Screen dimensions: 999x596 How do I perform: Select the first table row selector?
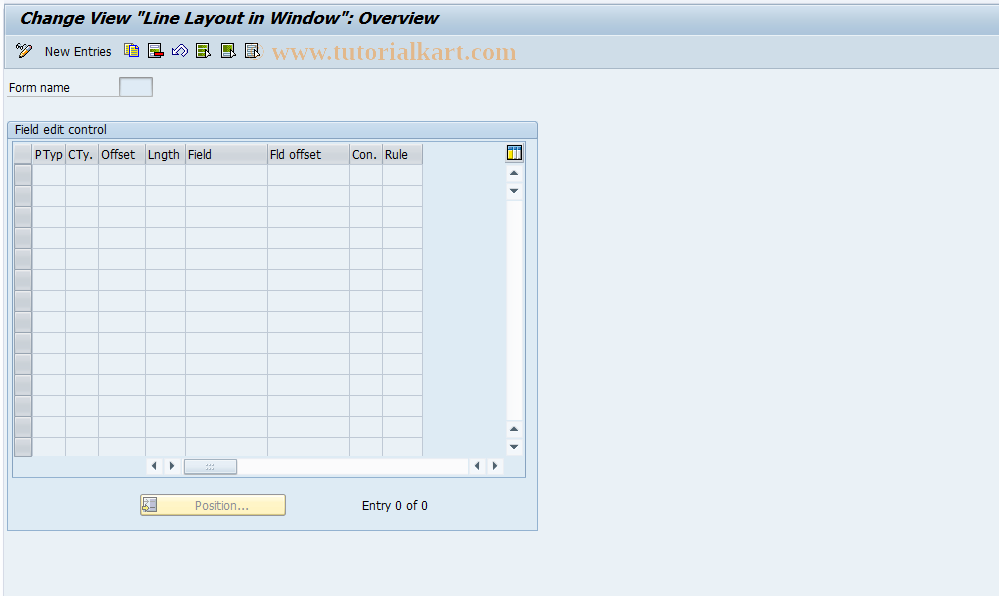(23, 175)
